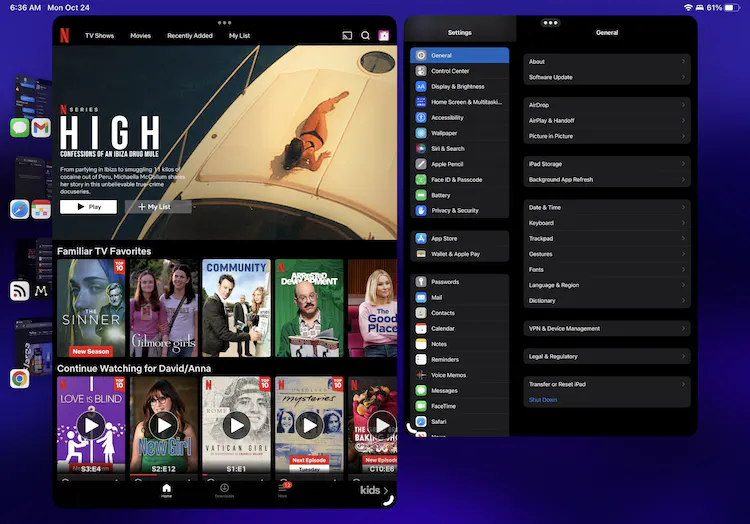Open Passwords settings icon
750x524 pixels.
421,282
